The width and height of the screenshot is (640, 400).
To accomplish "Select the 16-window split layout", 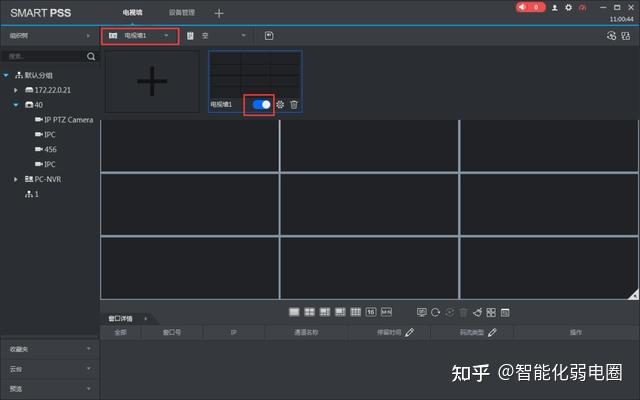I will 371,312.
